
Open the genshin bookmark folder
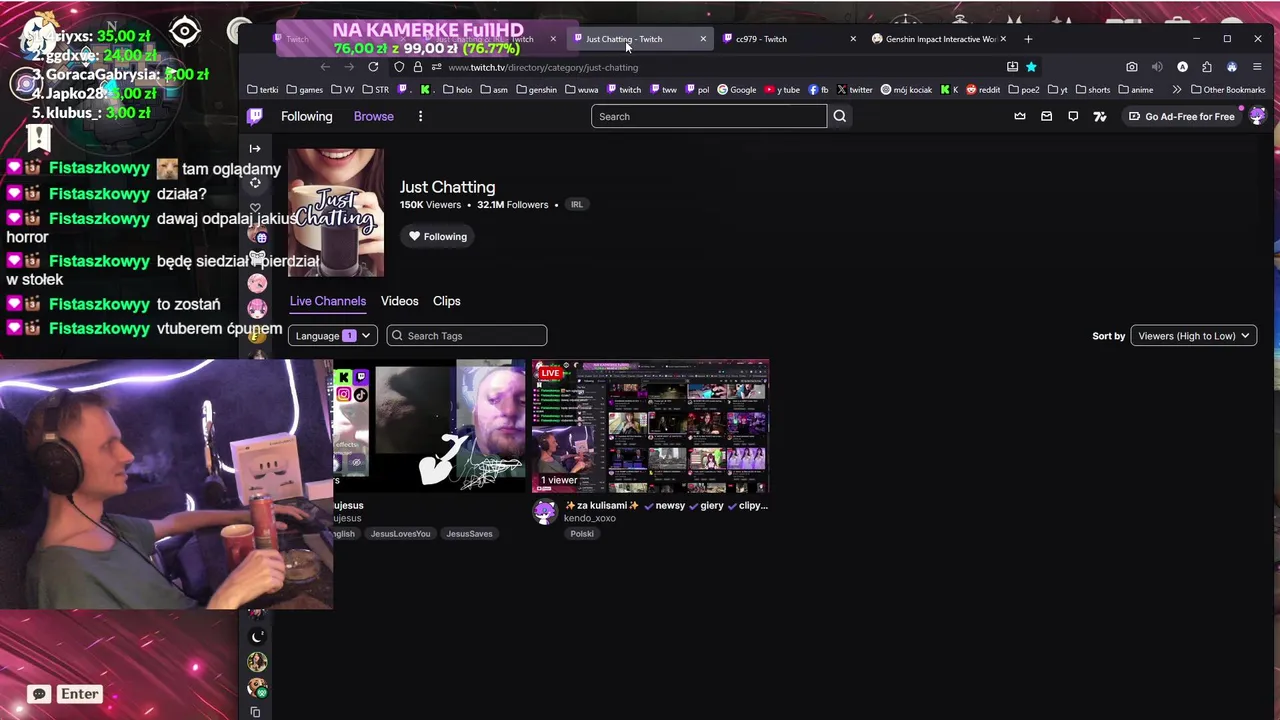tap(536, 89)
